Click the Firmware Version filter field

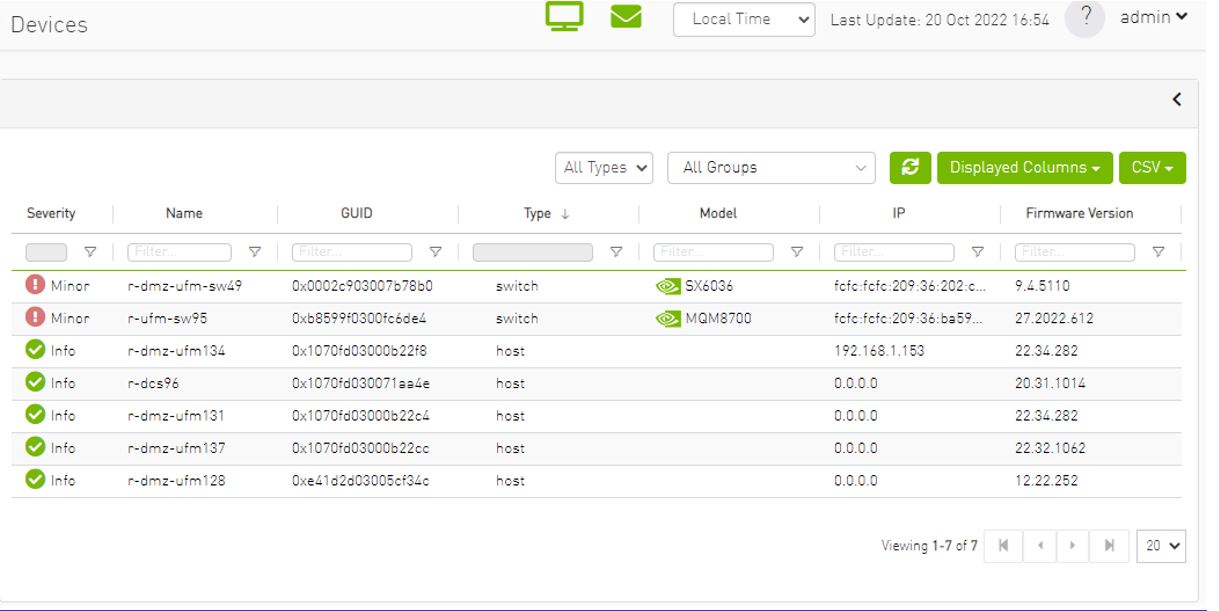point(1075,252)
